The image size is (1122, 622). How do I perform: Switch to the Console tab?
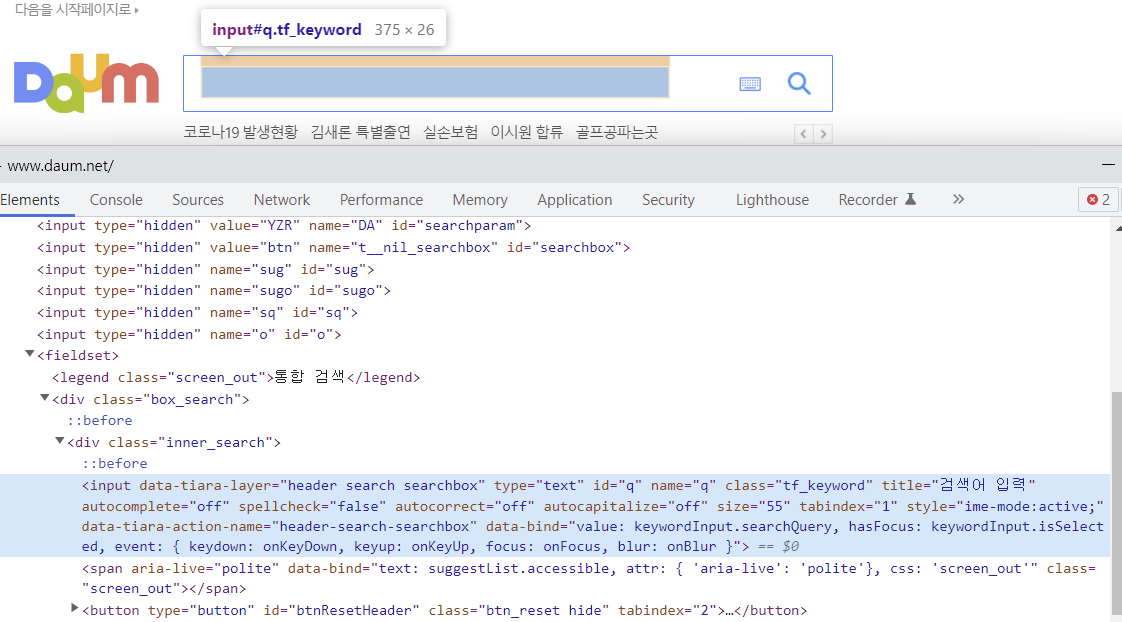point(116,200)
